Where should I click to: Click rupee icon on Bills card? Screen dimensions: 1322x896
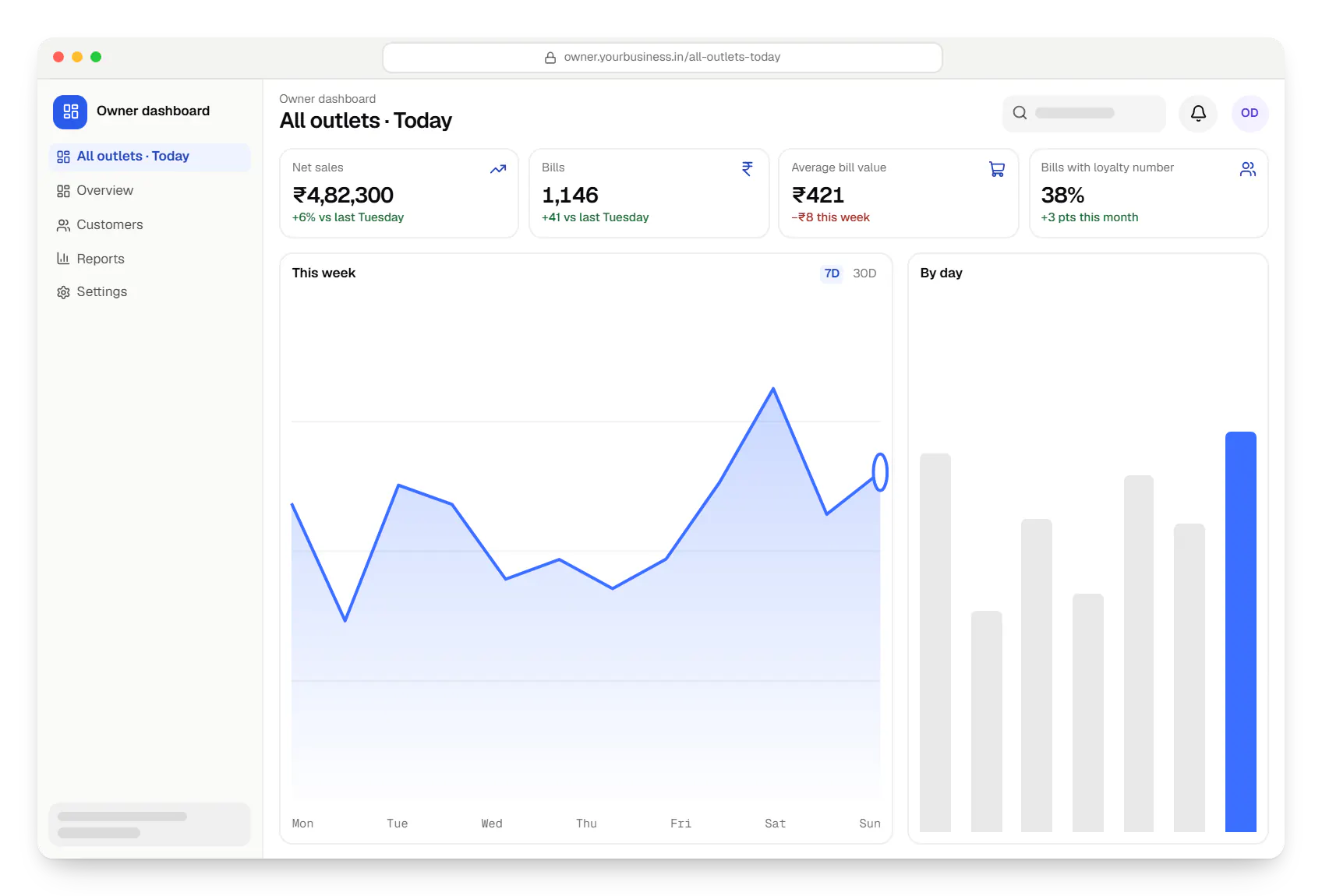click(748, 168)
